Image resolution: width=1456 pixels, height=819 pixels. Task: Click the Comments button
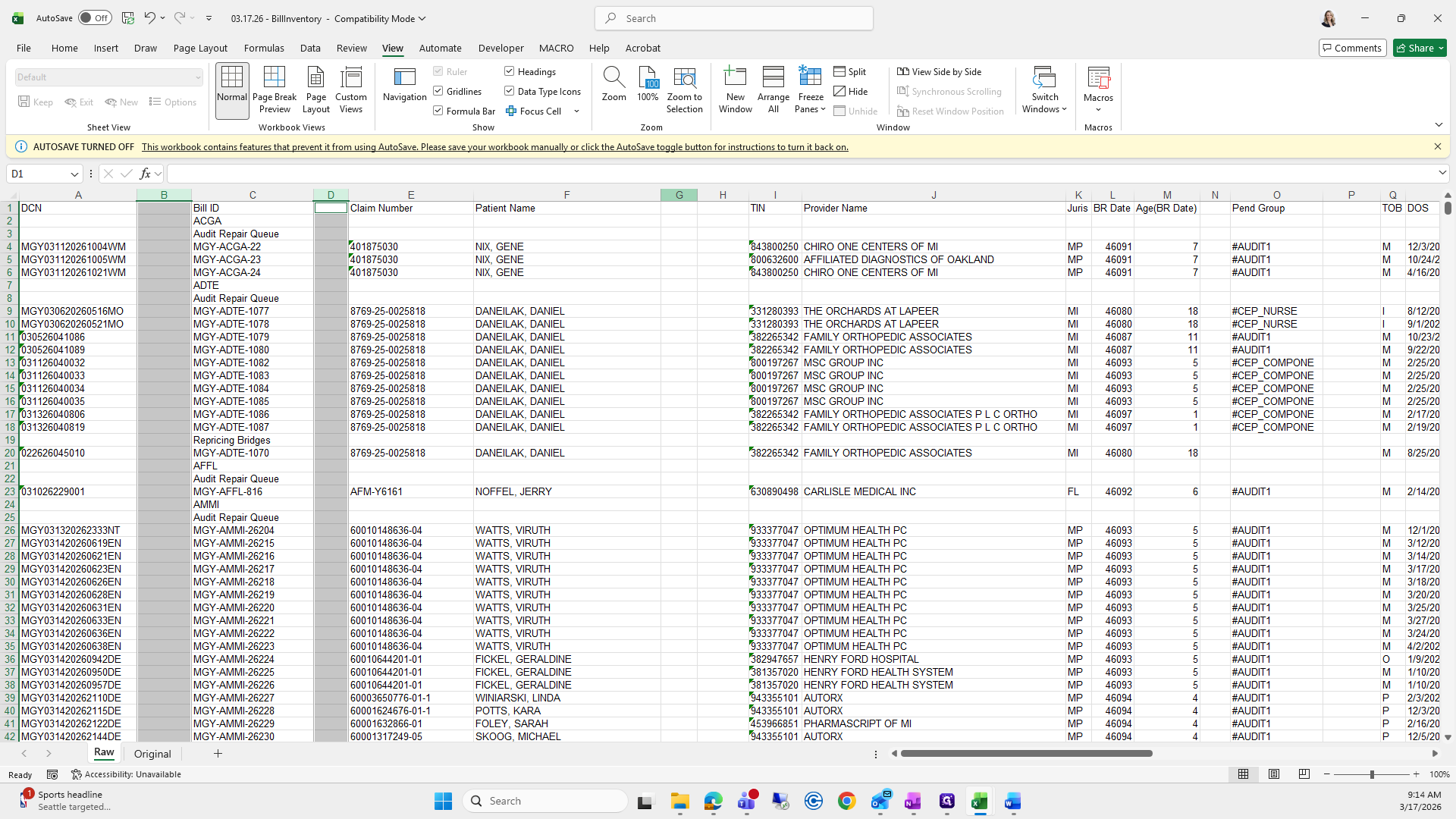point(1352,48)
